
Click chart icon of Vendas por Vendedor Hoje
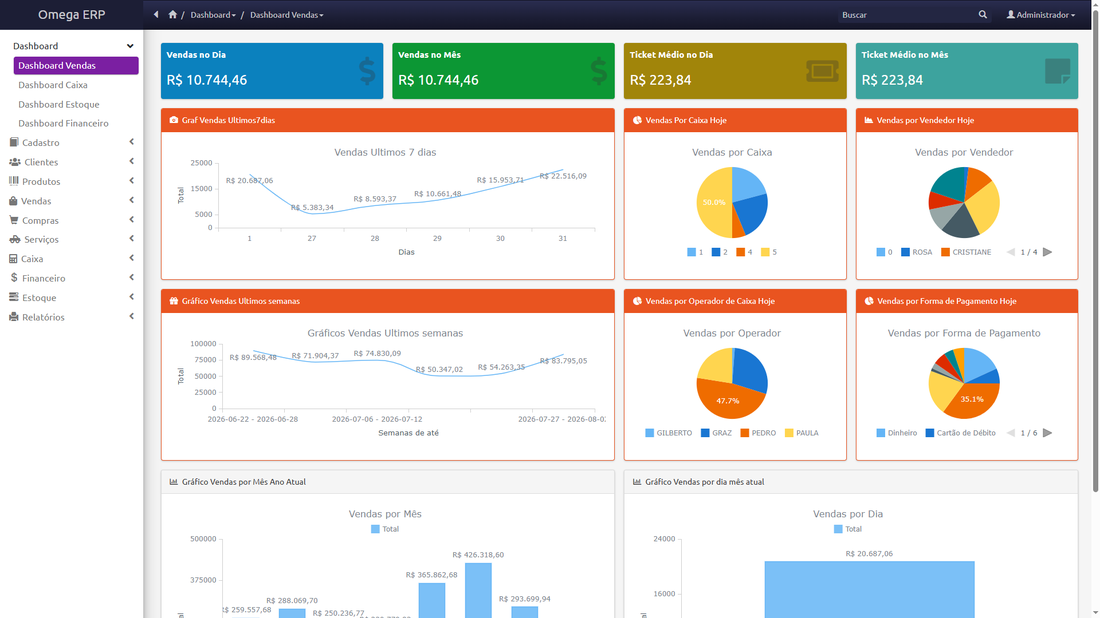click(868, 120)
